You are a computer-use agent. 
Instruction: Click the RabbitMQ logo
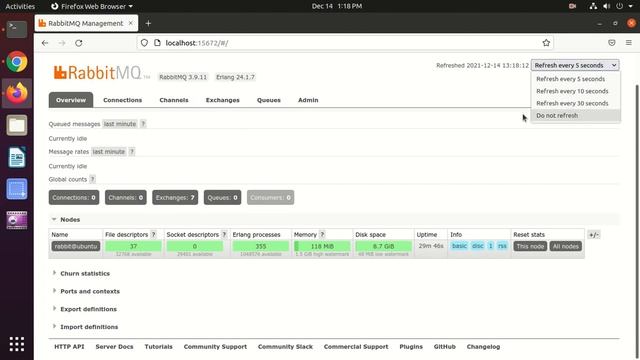pos(102,73)
